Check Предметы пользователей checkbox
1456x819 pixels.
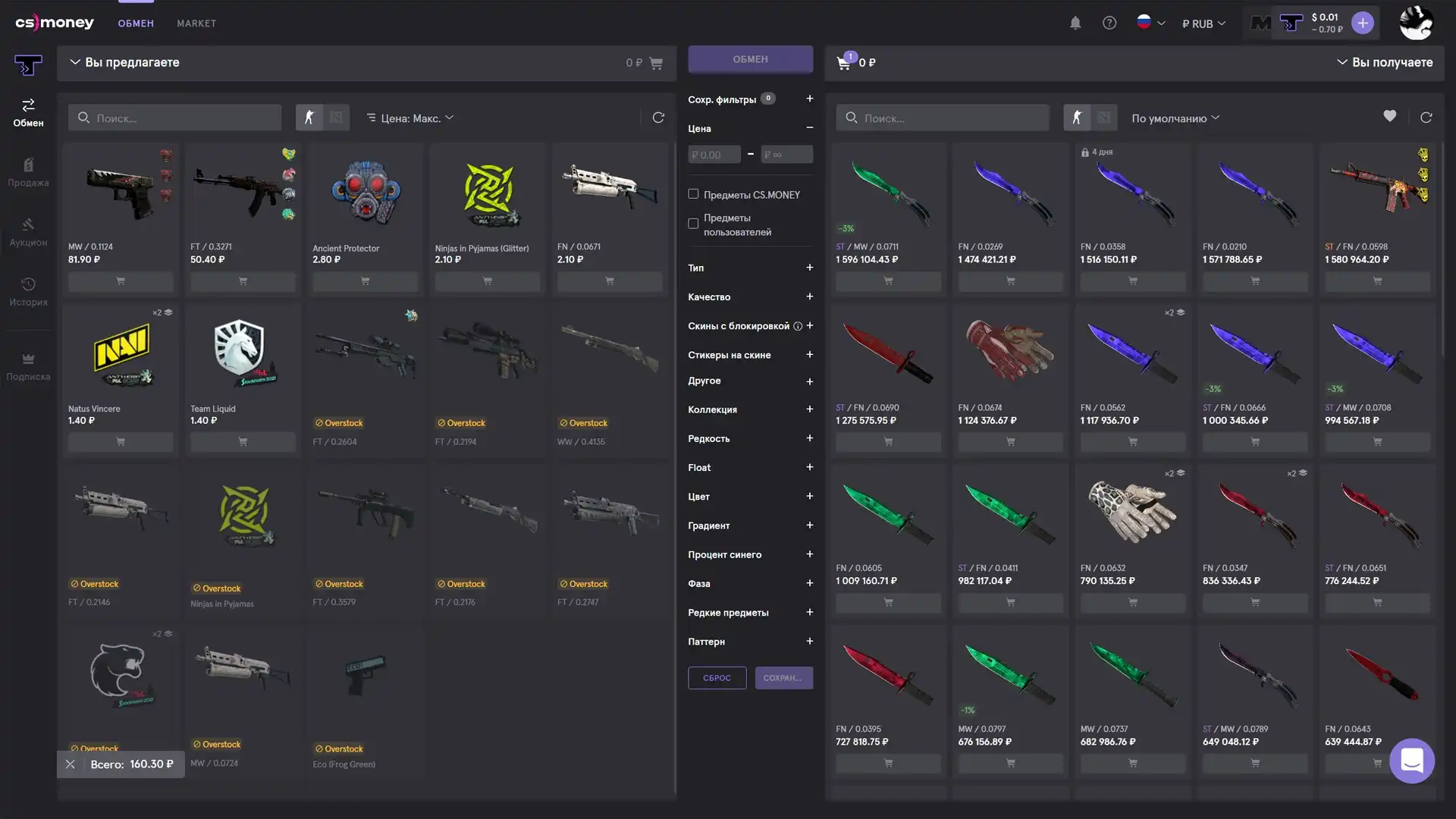[693, 224]
